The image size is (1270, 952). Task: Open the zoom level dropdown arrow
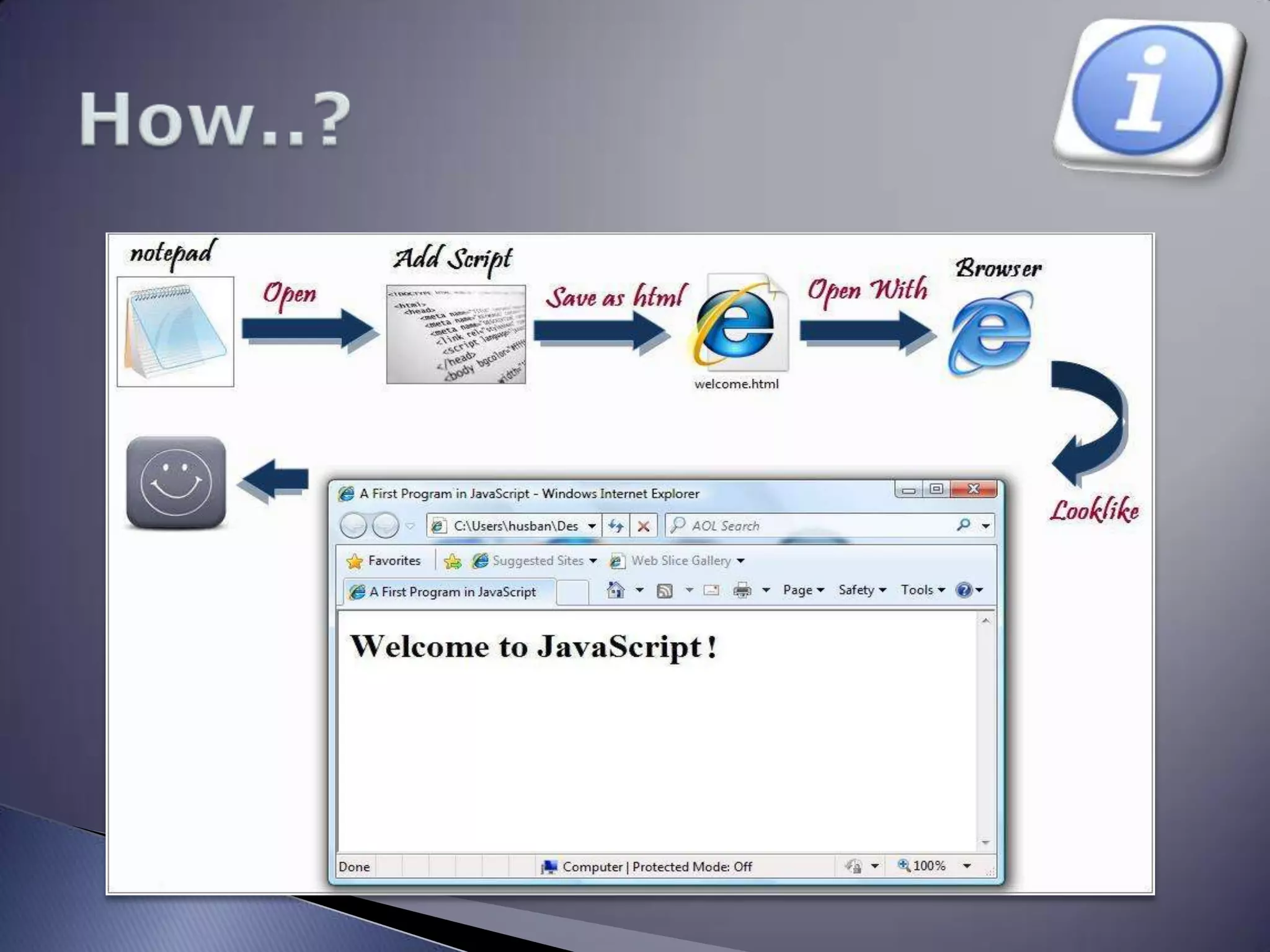click(967, 866)
